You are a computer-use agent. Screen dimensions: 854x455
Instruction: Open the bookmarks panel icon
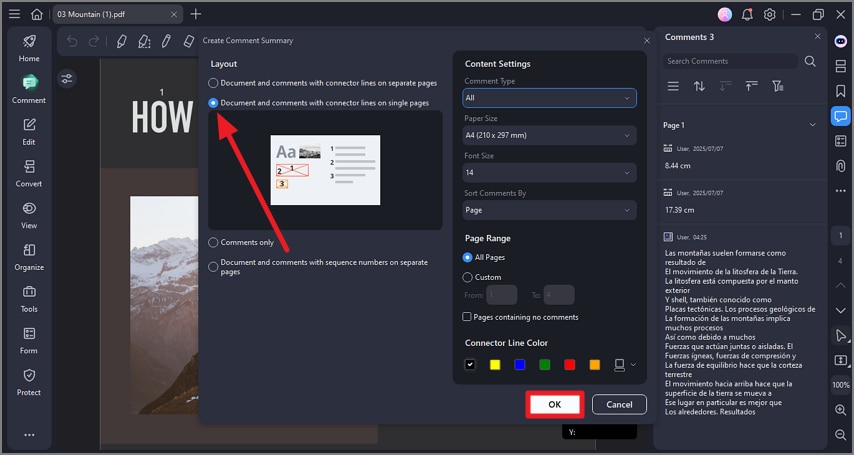click(840, 90)
